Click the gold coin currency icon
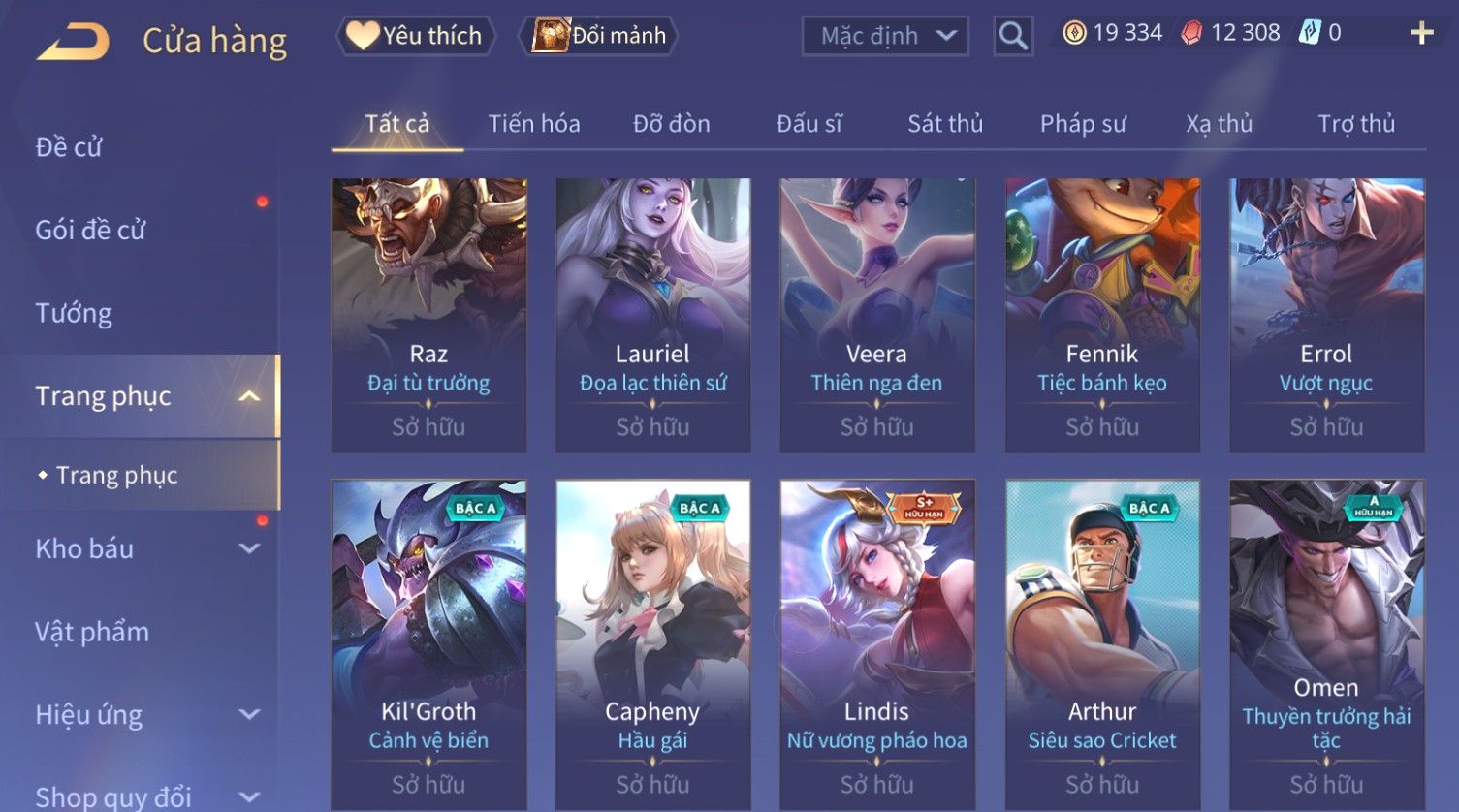The image size is (1459, 812). (1074, 33)
